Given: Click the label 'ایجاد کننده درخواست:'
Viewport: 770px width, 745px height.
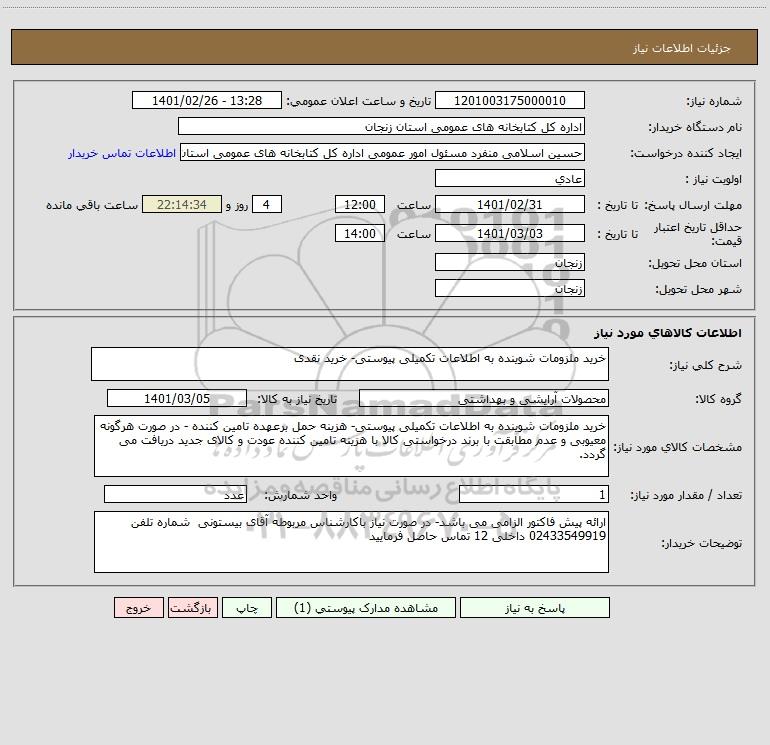Looking at the screenshot, I should click(x=686, y=154).
